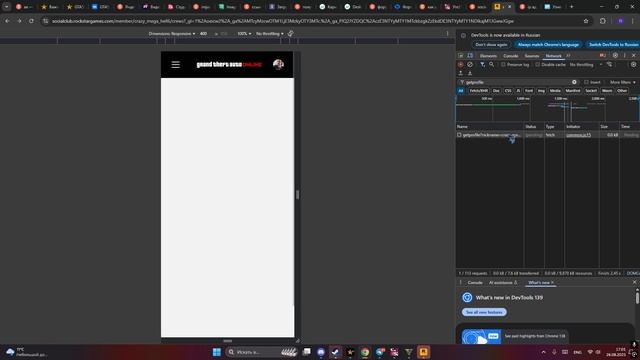Click the player avatar in page header
Image resolution: width=640 pixels, height=360 pixels.
point(278,64)
